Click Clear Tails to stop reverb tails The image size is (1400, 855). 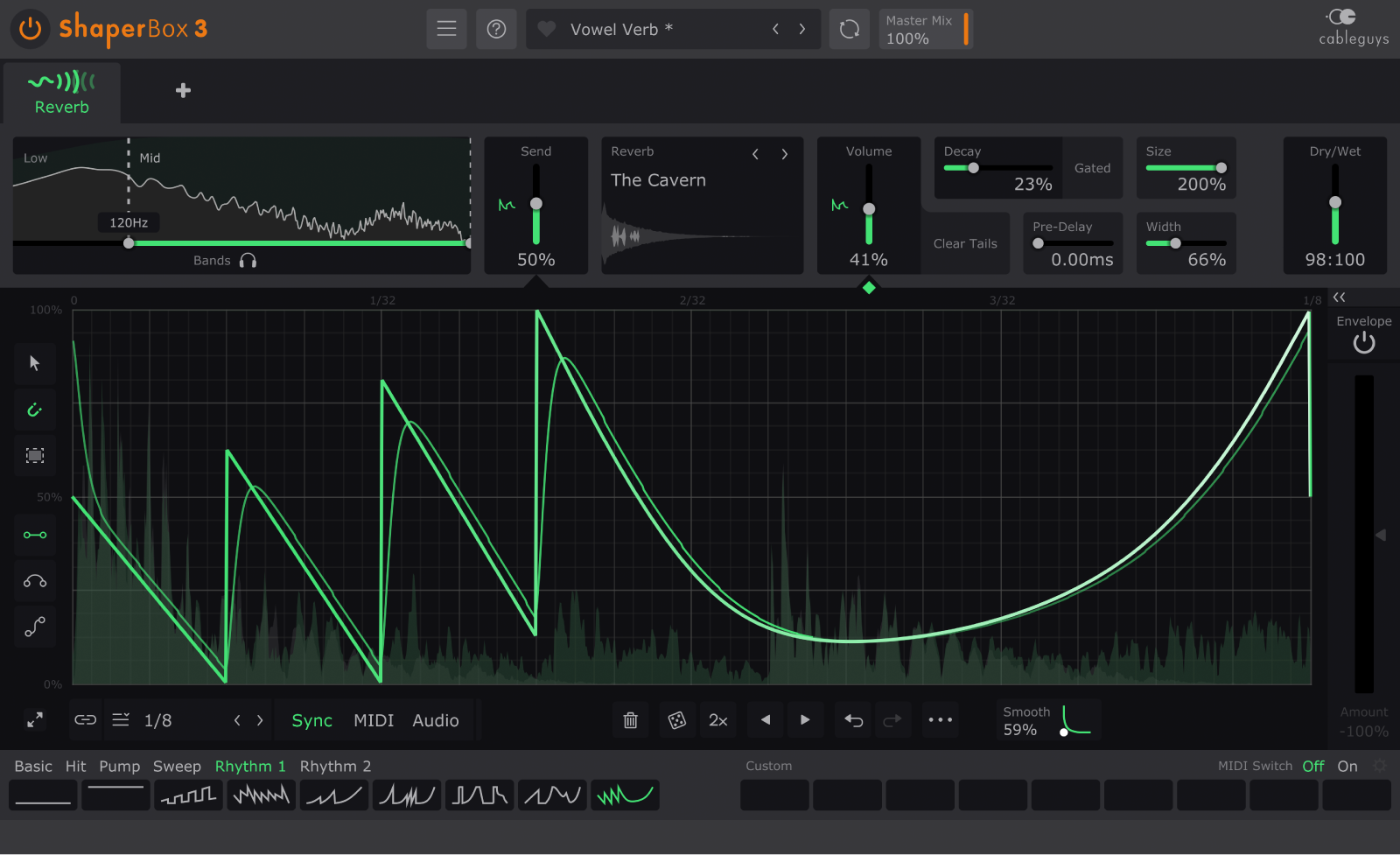tap(965, 243)
